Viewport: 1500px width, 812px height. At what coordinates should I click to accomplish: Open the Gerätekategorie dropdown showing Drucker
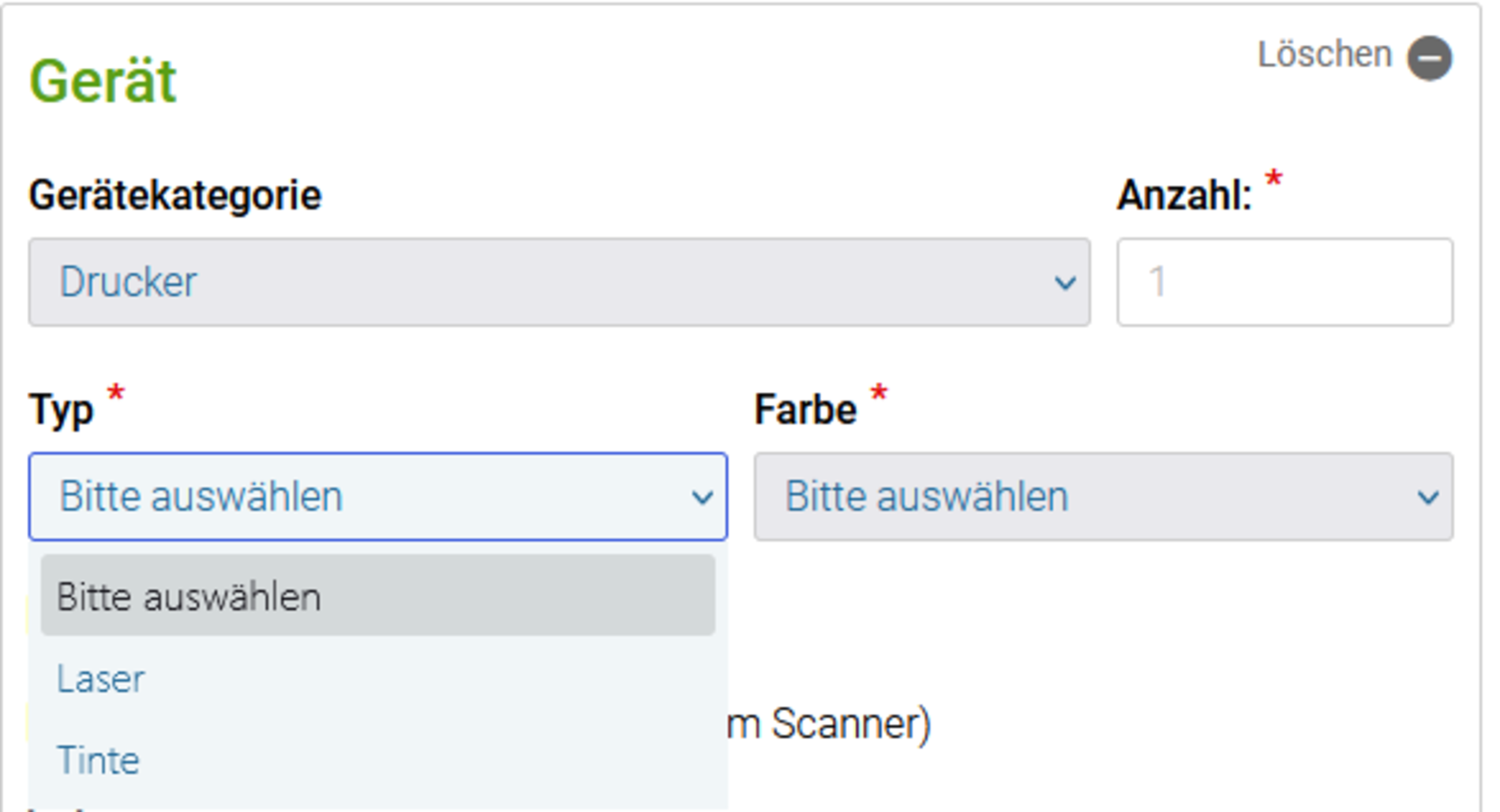point(559,282)
